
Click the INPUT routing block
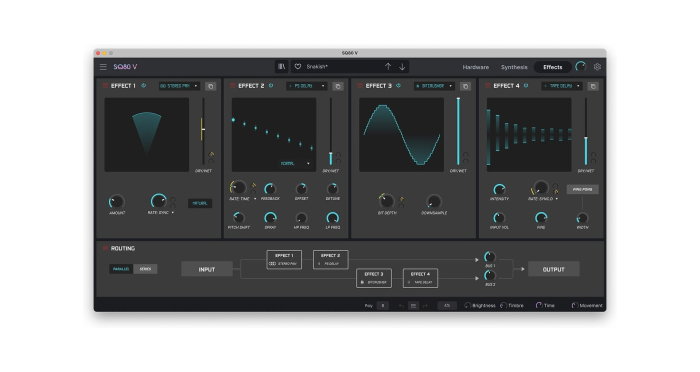coord(207,269)
